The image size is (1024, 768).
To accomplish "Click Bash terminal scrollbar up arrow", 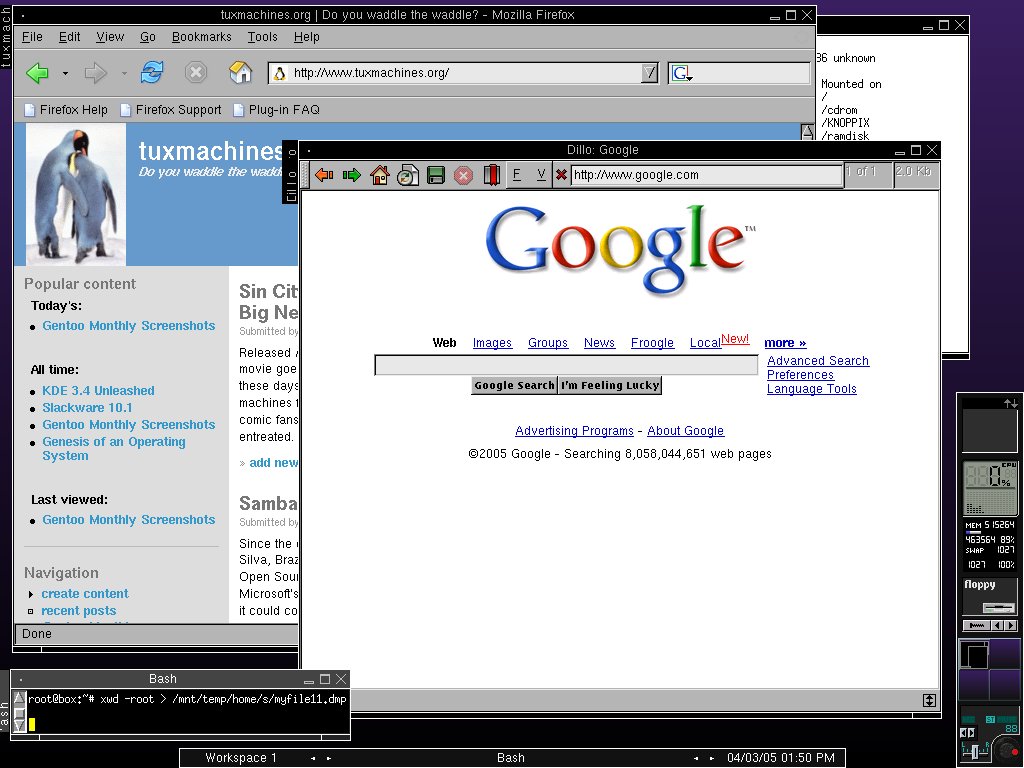I will coord(20,698).
